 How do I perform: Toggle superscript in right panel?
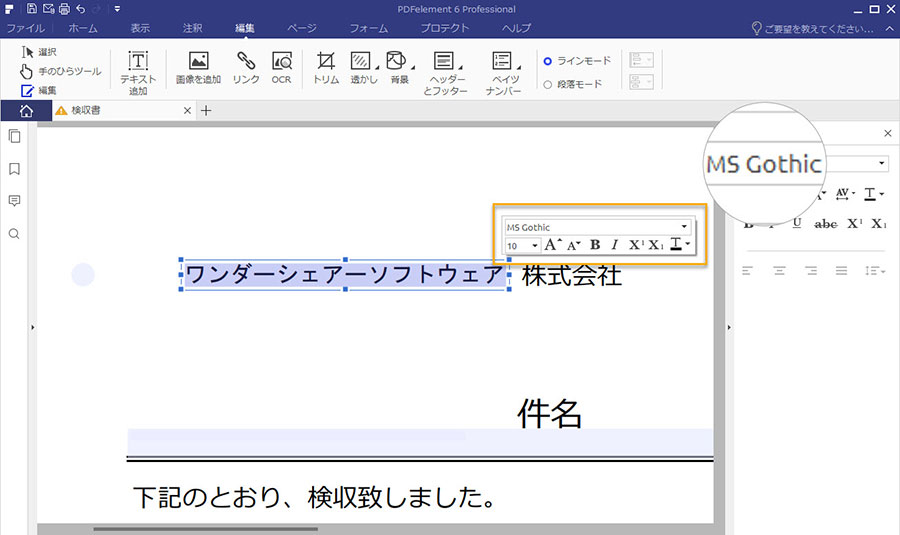click(x=855, y=223)
